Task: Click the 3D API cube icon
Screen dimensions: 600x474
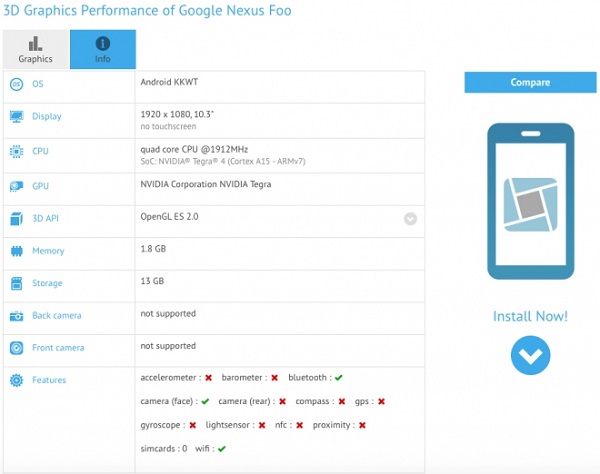Action: point(16,219)
